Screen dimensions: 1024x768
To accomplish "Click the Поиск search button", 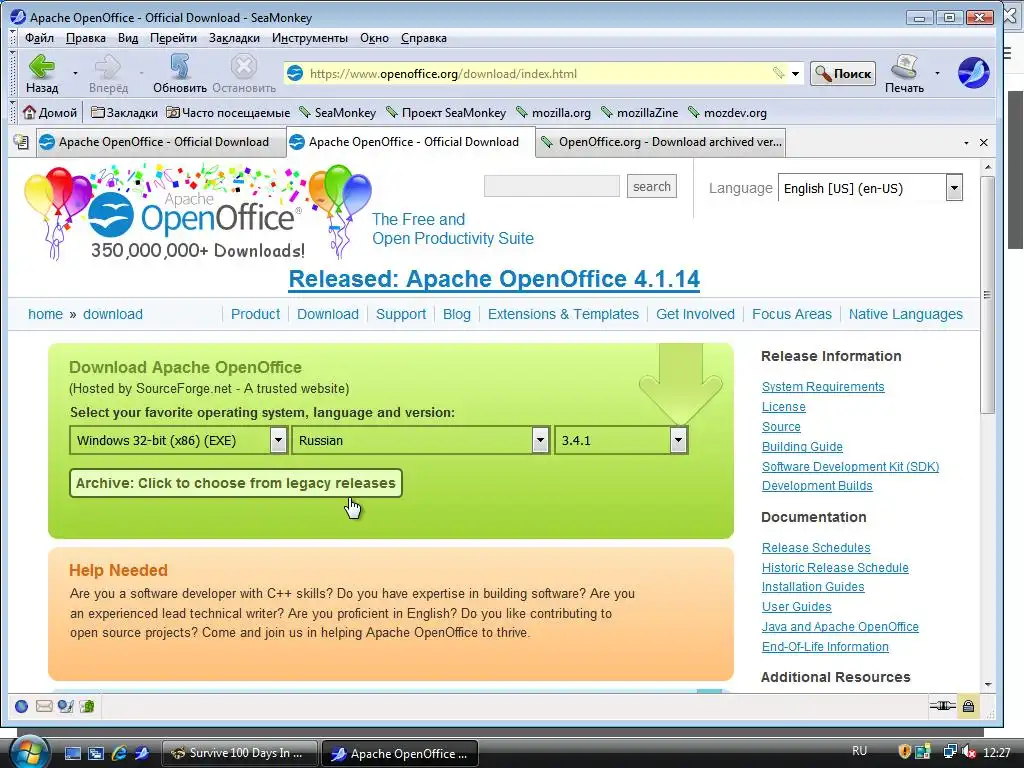I will pos(843,73).
